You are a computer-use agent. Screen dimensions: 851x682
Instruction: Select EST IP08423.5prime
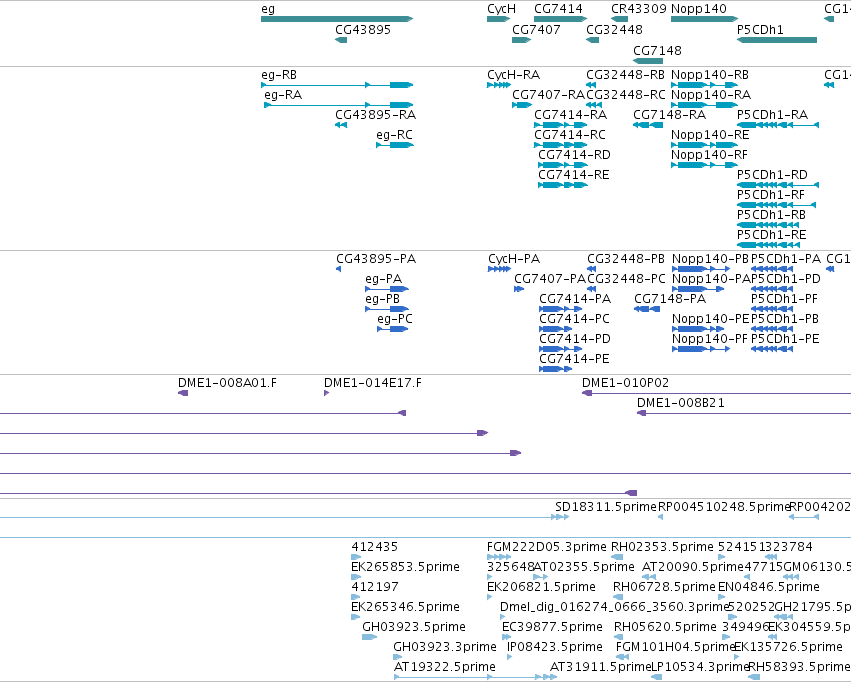[555, 648]
